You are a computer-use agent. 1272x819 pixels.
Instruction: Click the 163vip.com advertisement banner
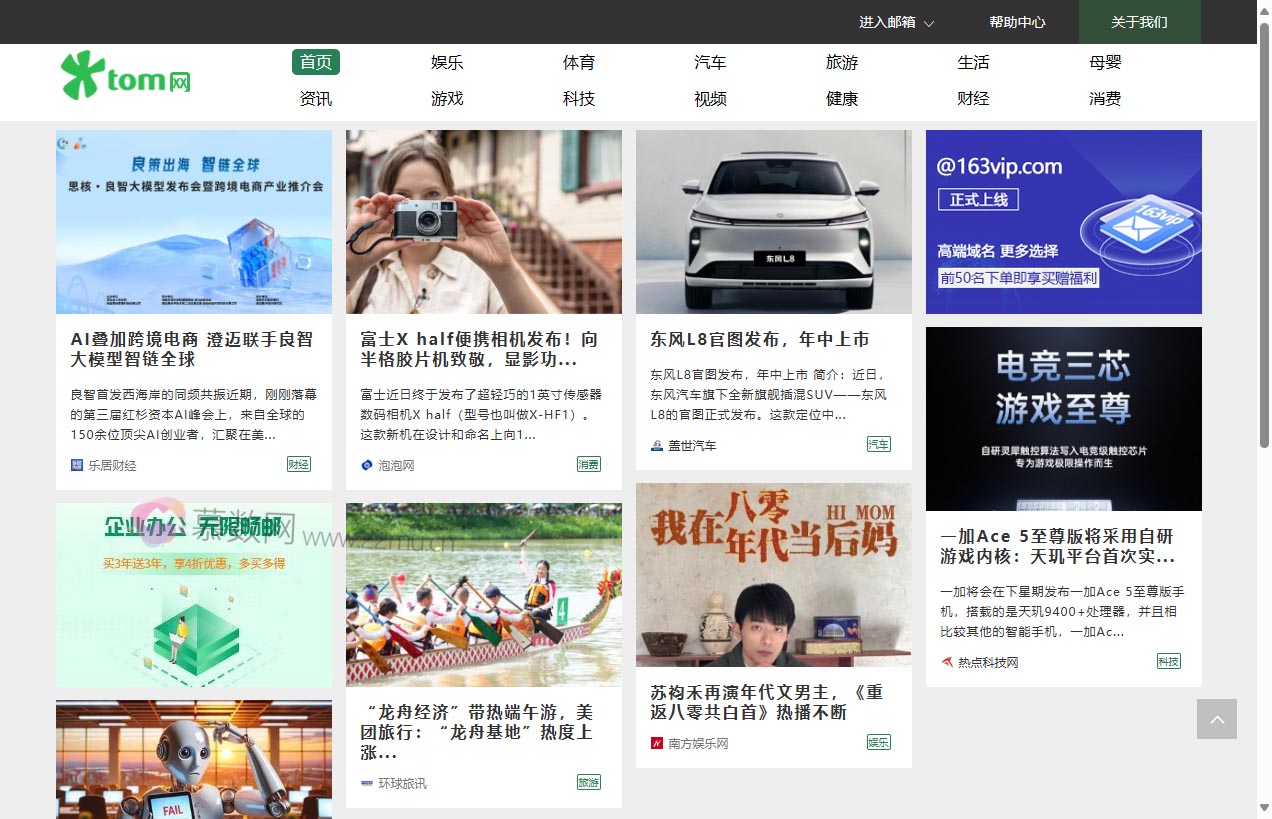point(1063,222)
